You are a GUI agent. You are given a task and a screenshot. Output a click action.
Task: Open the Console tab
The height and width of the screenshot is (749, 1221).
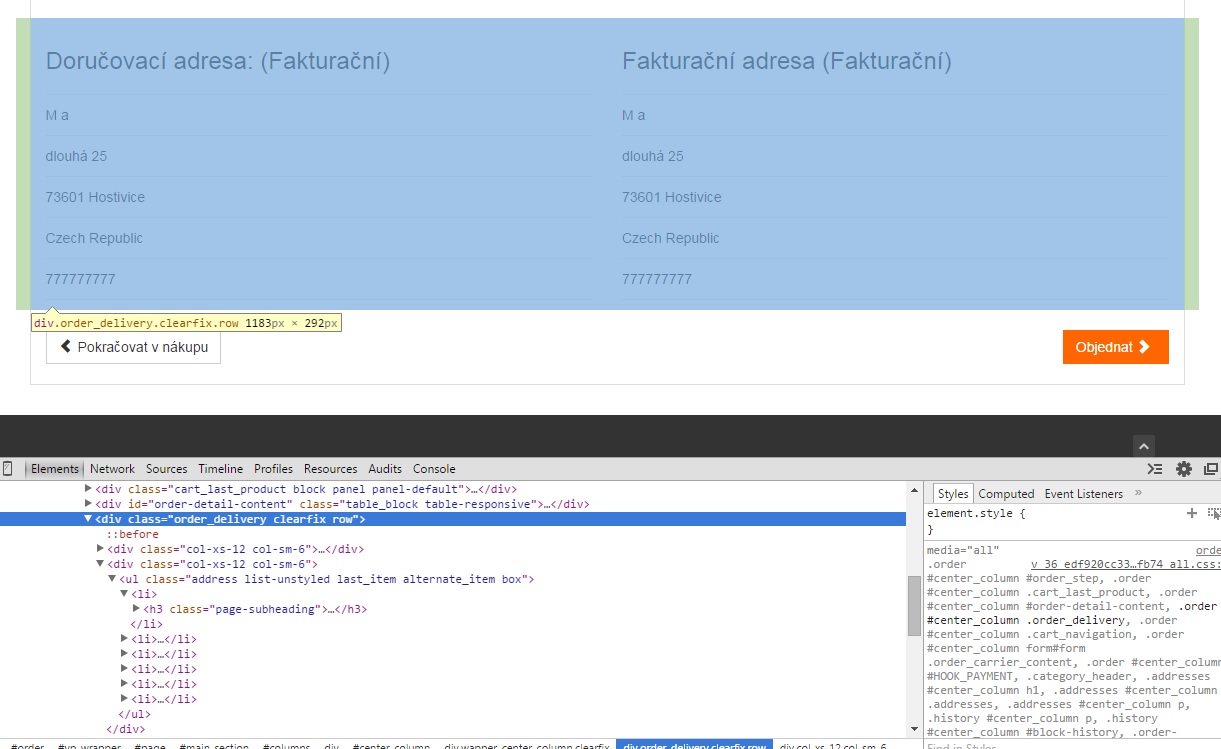pyautogui.click(x=434, y=469)
